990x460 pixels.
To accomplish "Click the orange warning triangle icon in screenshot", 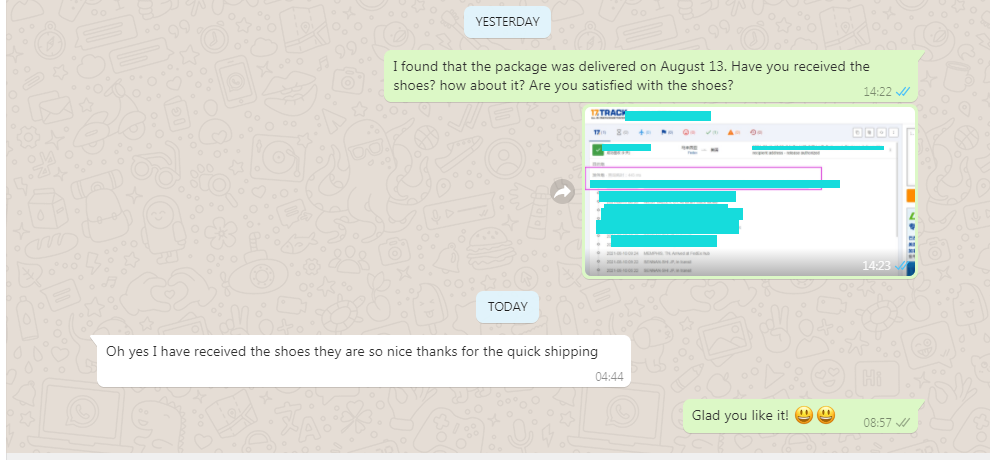I will (732, 132).
